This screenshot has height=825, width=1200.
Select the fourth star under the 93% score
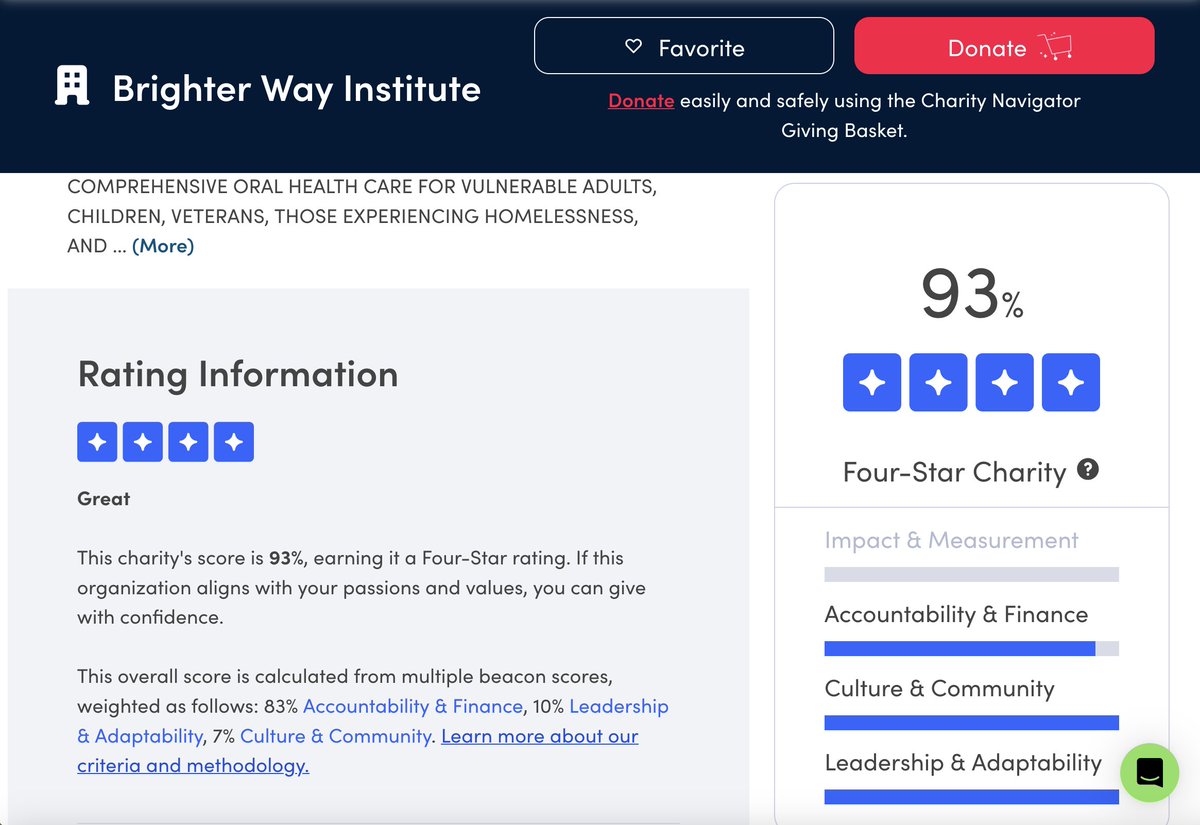(x=1070, y=382)
